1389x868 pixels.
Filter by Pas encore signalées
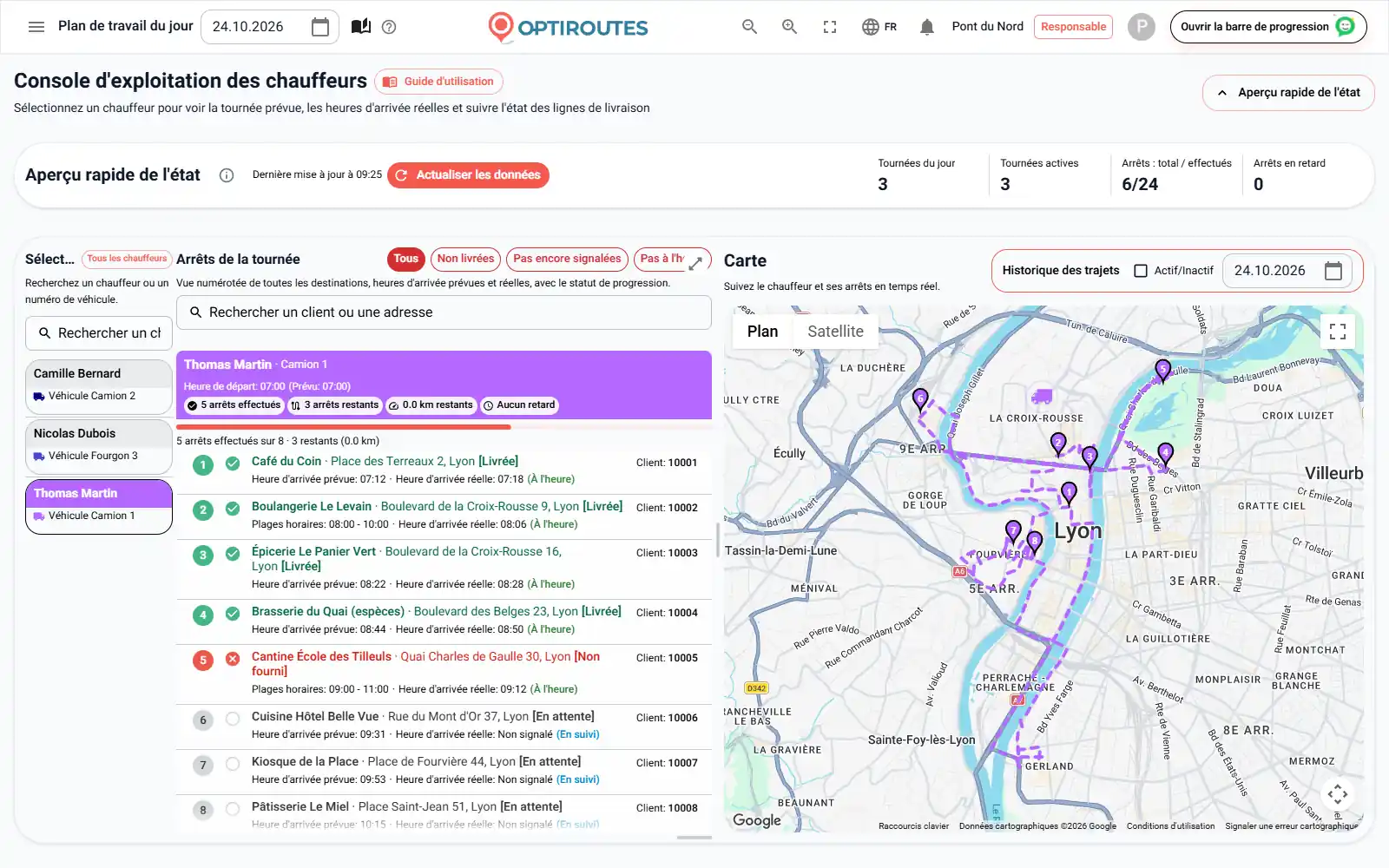coord(567,259)
